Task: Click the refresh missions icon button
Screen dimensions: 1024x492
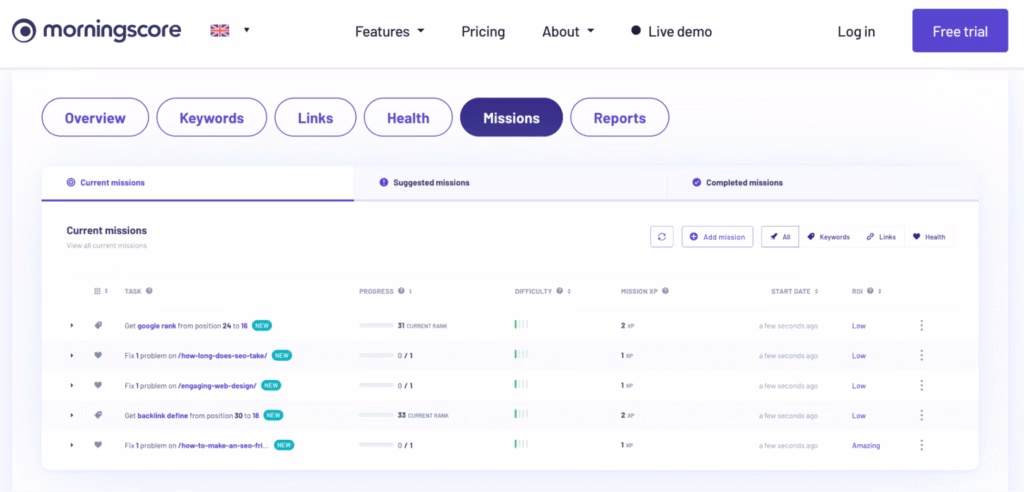Action: click(661, 237)
